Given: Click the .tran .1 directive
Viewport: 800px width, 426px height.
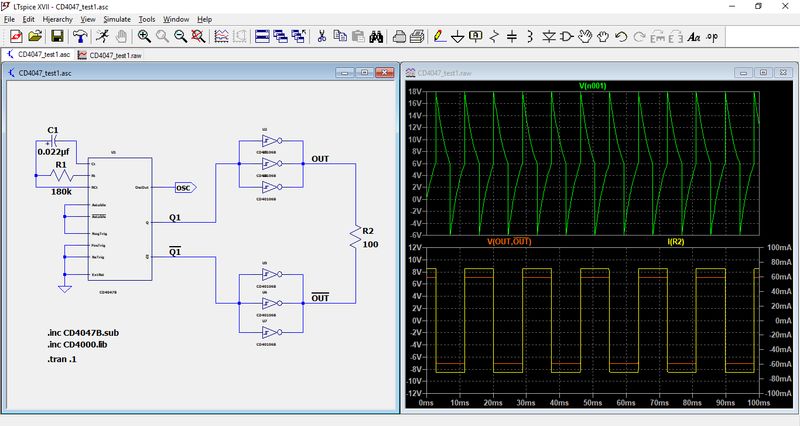Looking at the screenshot, I should pyautogui.click(x=62, y=359).
